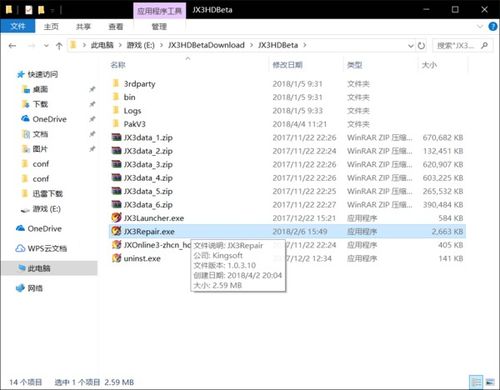Click the JX3data_1.zip archive icon
This screenshot has height=390, width=500.
pos(116,137)
